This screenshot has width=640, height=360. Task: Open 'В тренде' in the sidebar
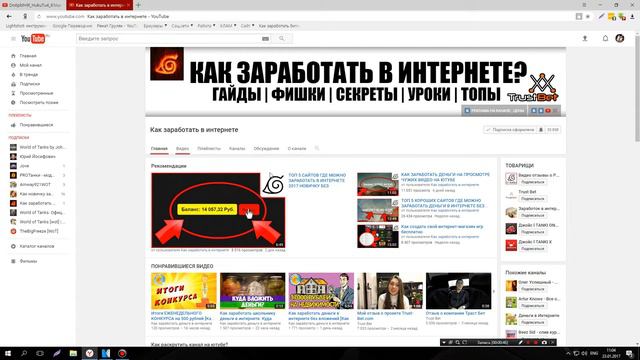29,75
